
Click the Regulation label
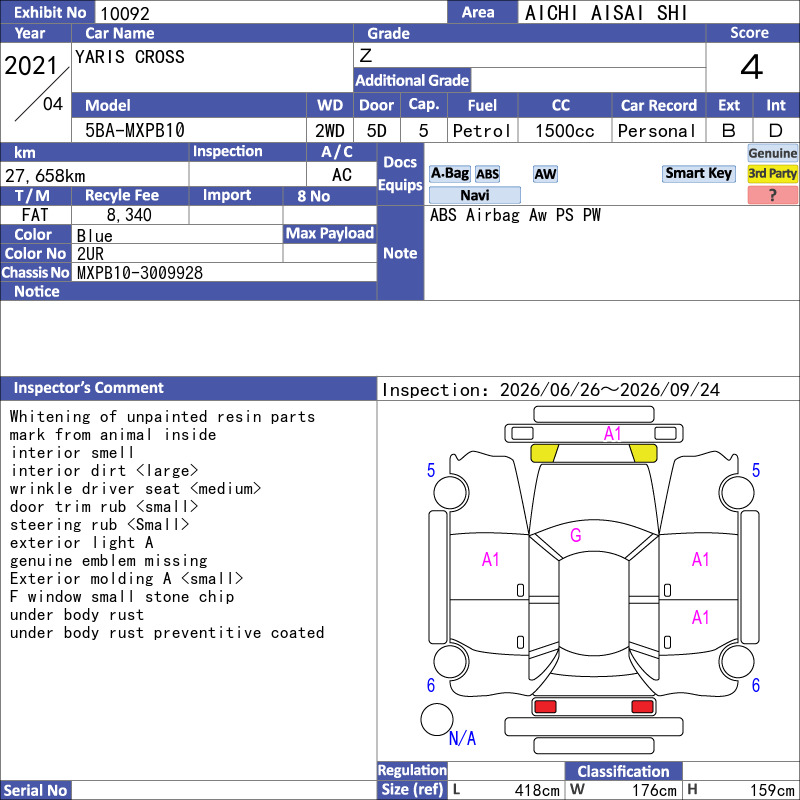point(412,770)
